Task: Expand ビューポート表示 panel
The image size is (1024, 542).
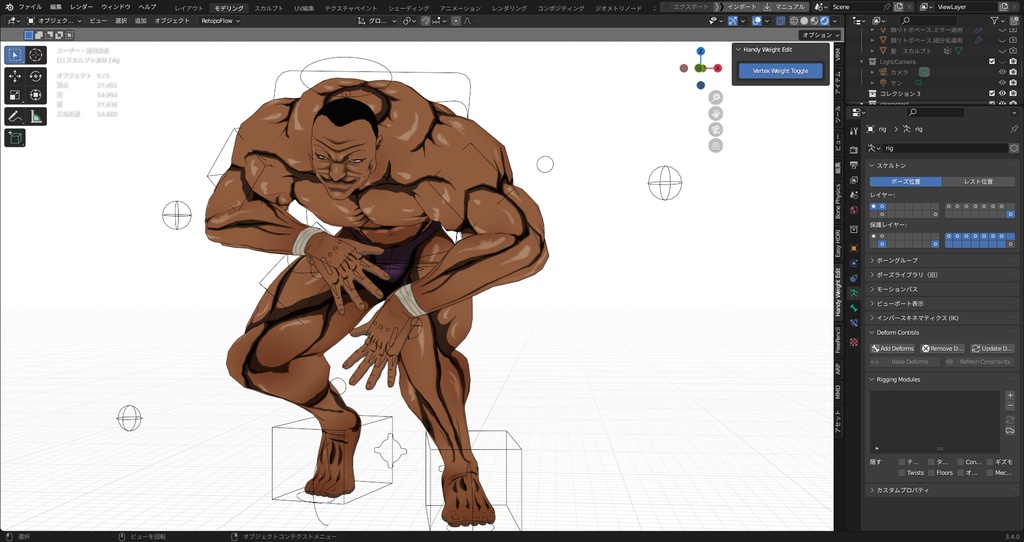Action: point(942,303)
